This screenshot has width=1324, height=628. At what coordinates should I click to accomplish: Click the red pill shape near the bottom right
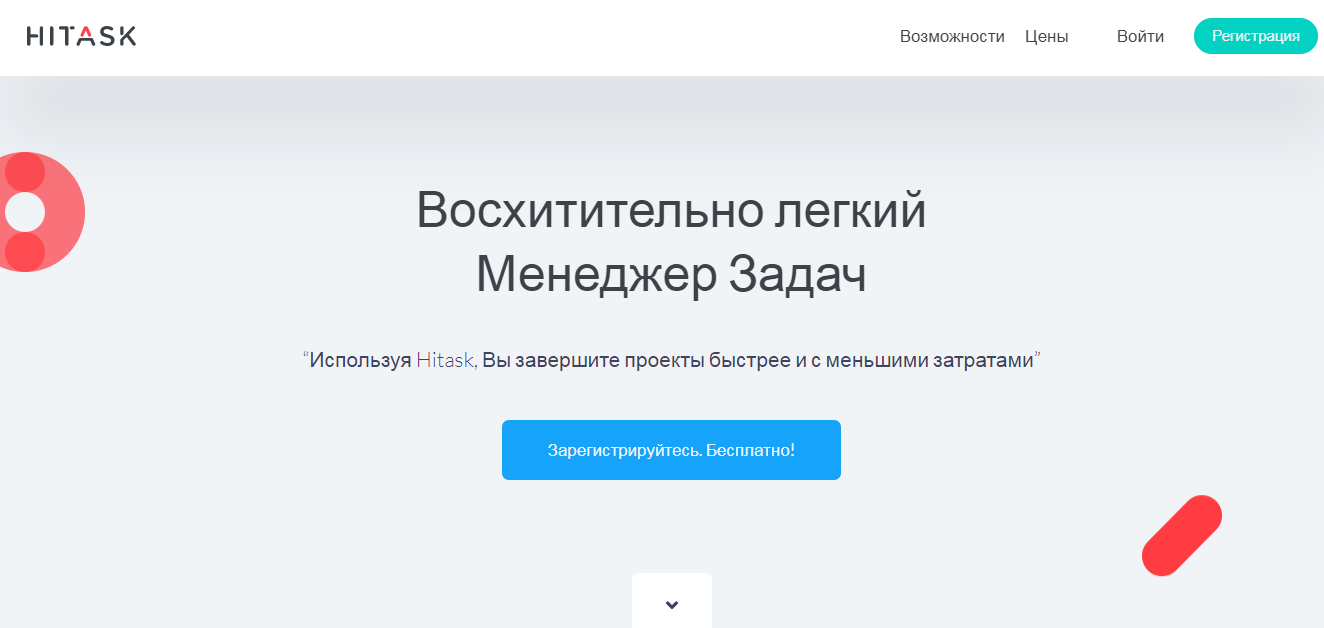tap(1182, 535)
